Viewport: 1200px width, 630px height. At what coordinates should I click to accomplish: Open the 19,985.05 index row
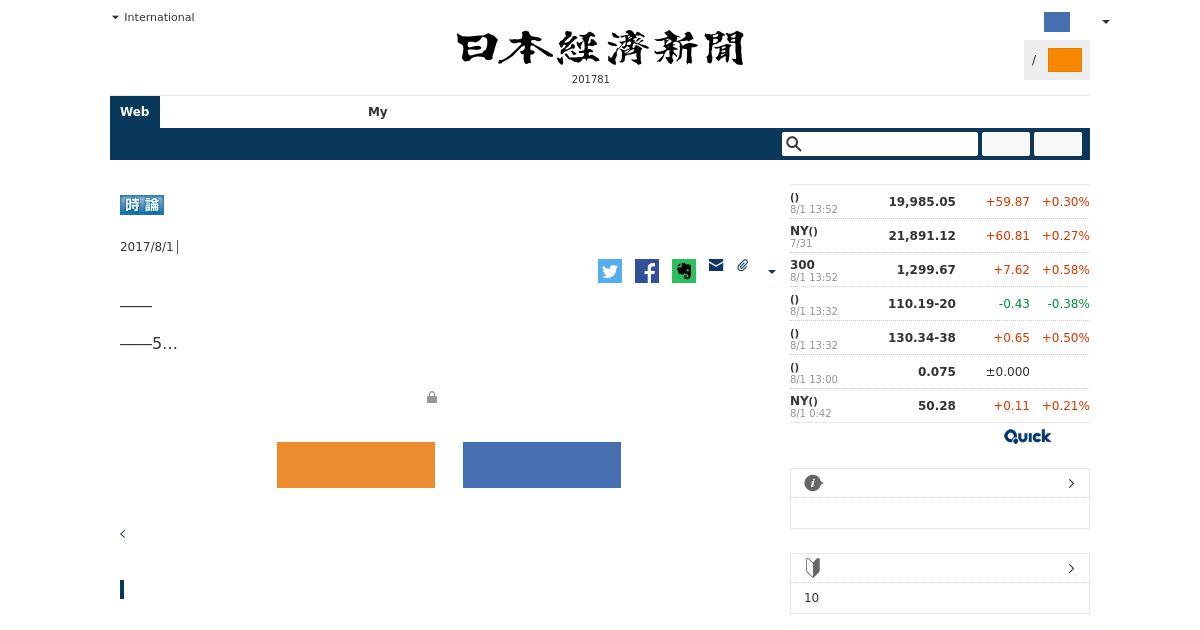click(940, 202)
